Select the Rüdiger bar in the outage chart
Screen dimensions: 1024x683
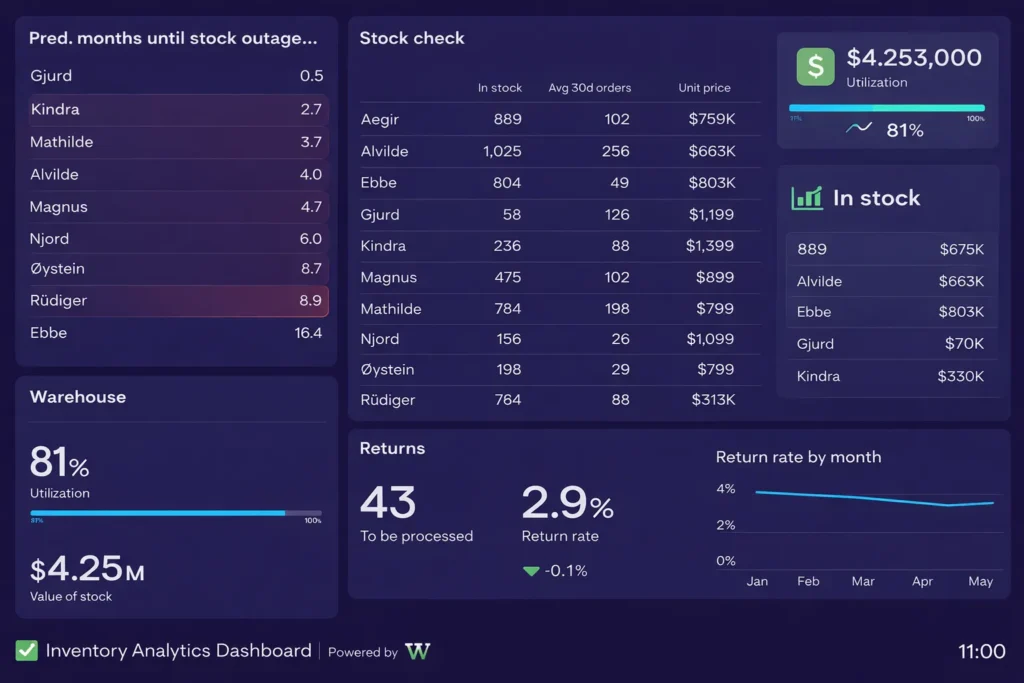tap(175, 300)
